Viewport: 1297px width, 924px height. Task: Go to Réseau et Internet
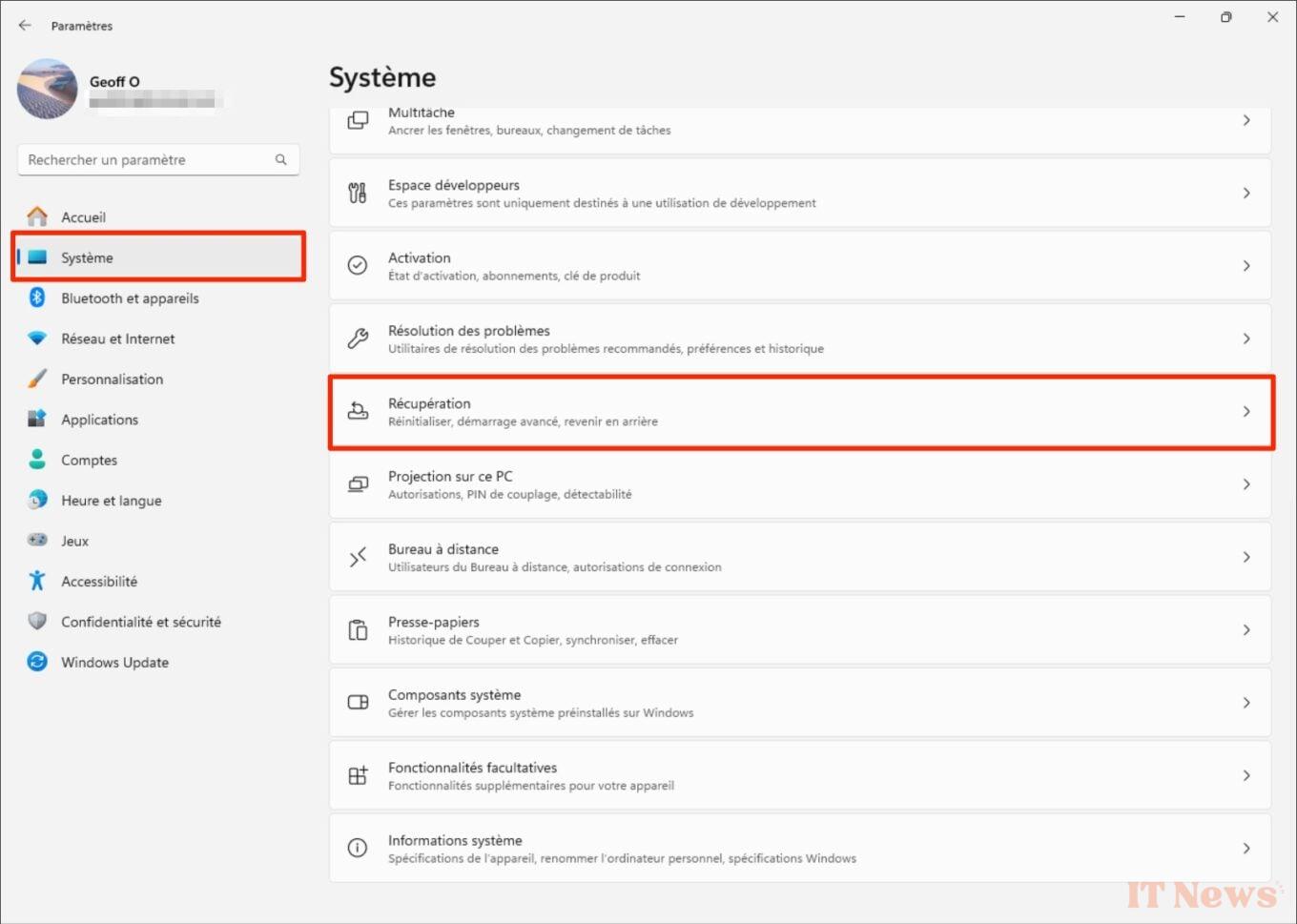coord(117,339)
